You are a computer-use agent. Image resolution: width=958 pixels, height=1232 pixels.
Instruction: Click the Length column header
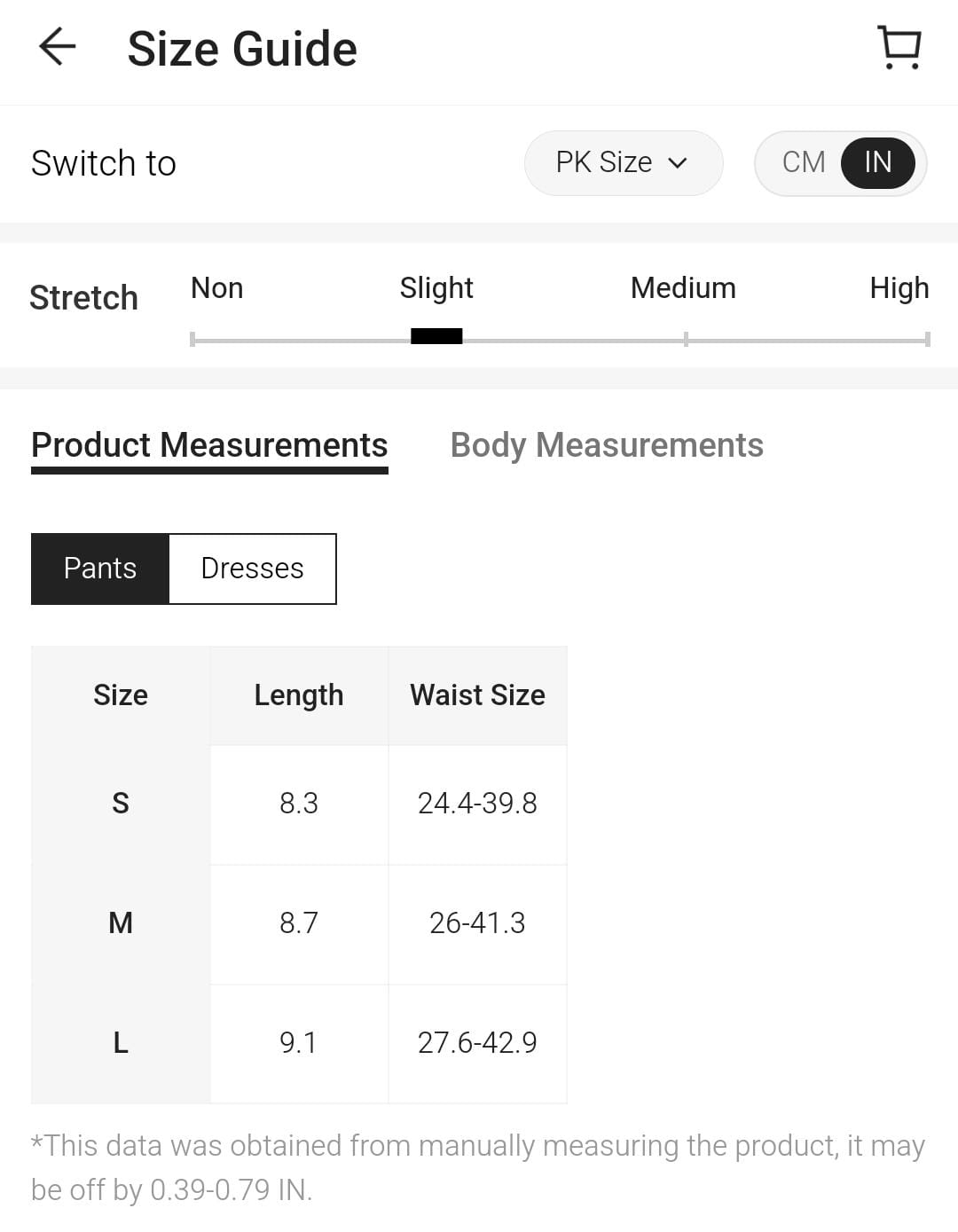pos(299,695)
